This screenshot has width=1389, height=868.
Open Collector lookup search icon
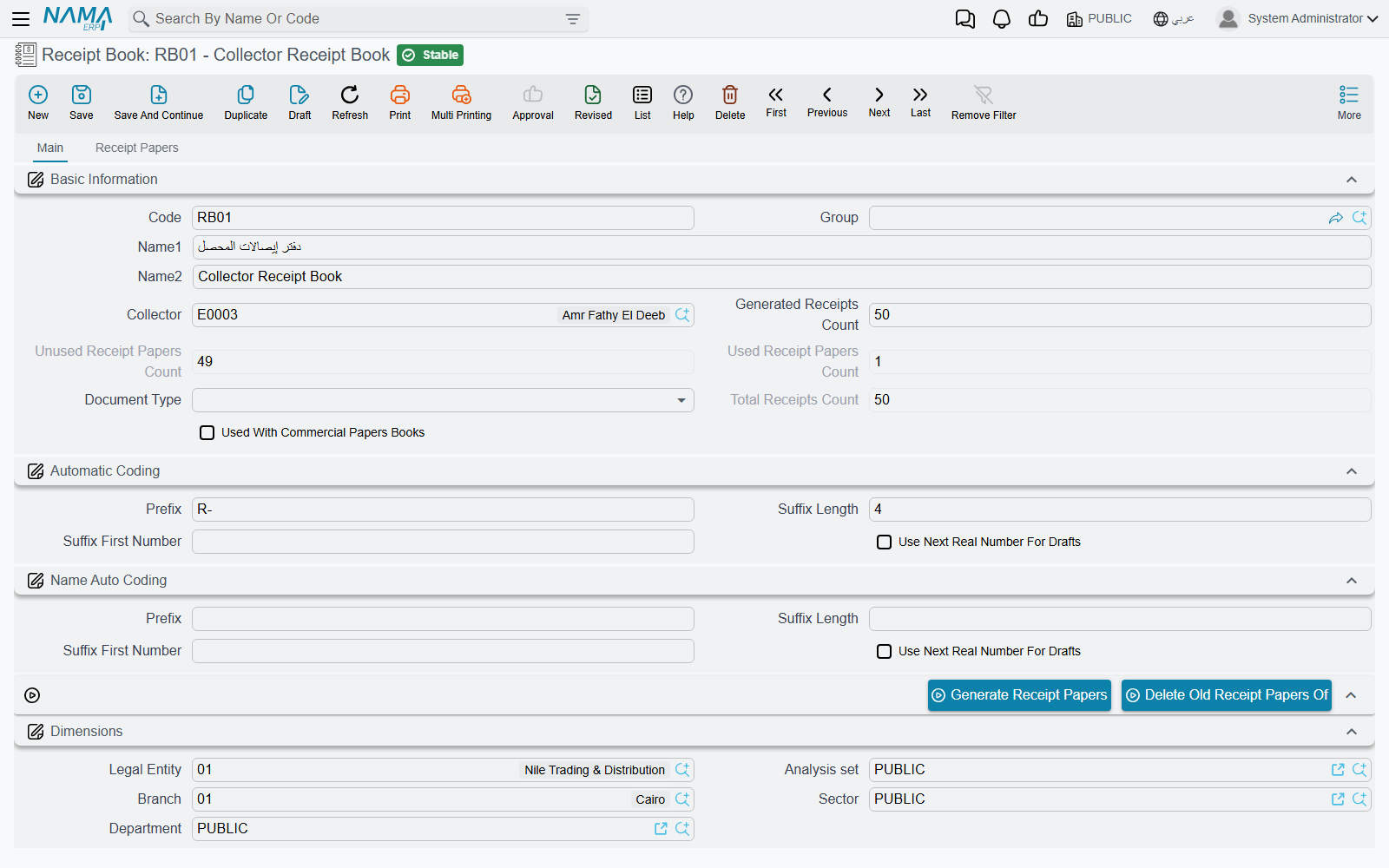pyautogui.click(x=682, y=315)
